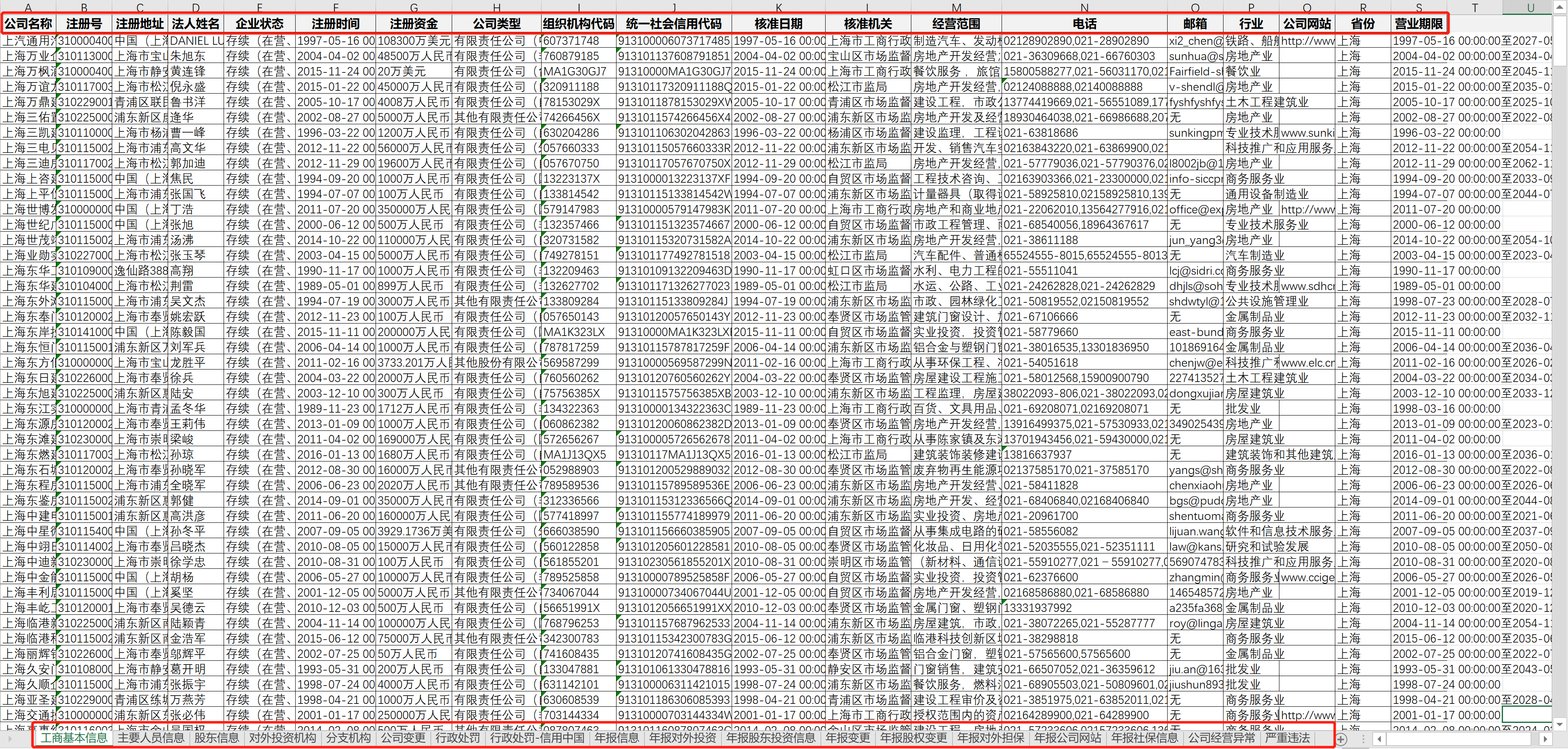1568x749 pixels.
Task: Click the 法人姓名 header cell
Action: pos(195,24)
